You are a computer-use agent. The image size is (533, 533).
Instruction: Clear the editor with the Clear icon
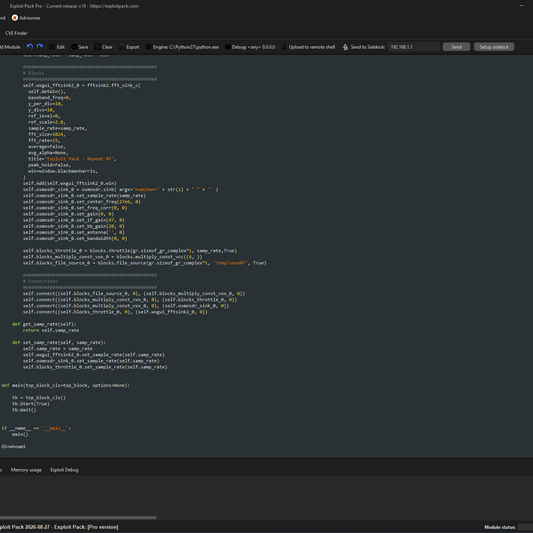pyautogui.click(x=98, y=47)
